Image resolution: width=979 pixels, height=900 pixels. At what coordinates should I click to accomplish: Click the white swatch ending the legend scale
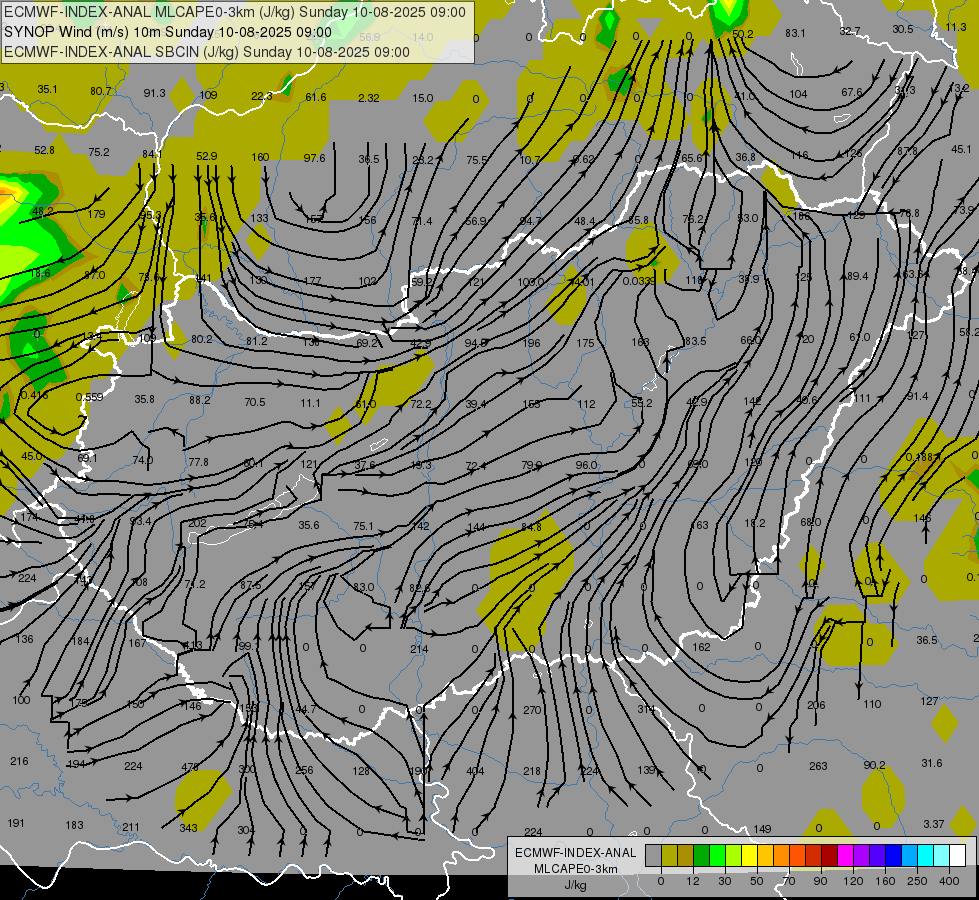[958, 855]
